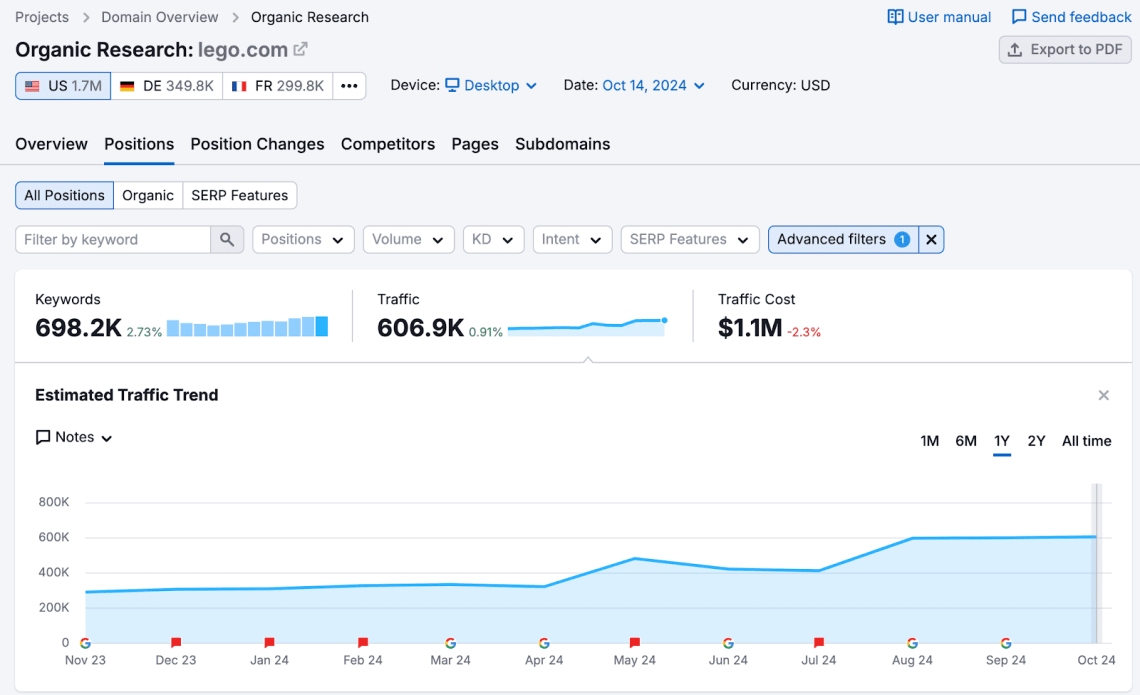
Task: Click the red note flag at Feb 24
Action: click(x=363, y=643)
